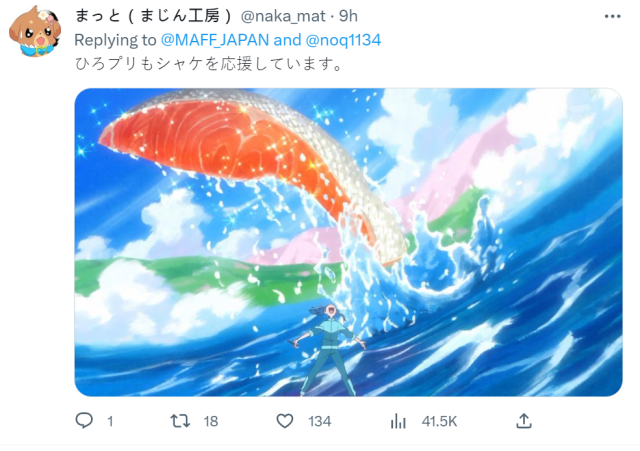Select the reply count number 1

[110, 421]
